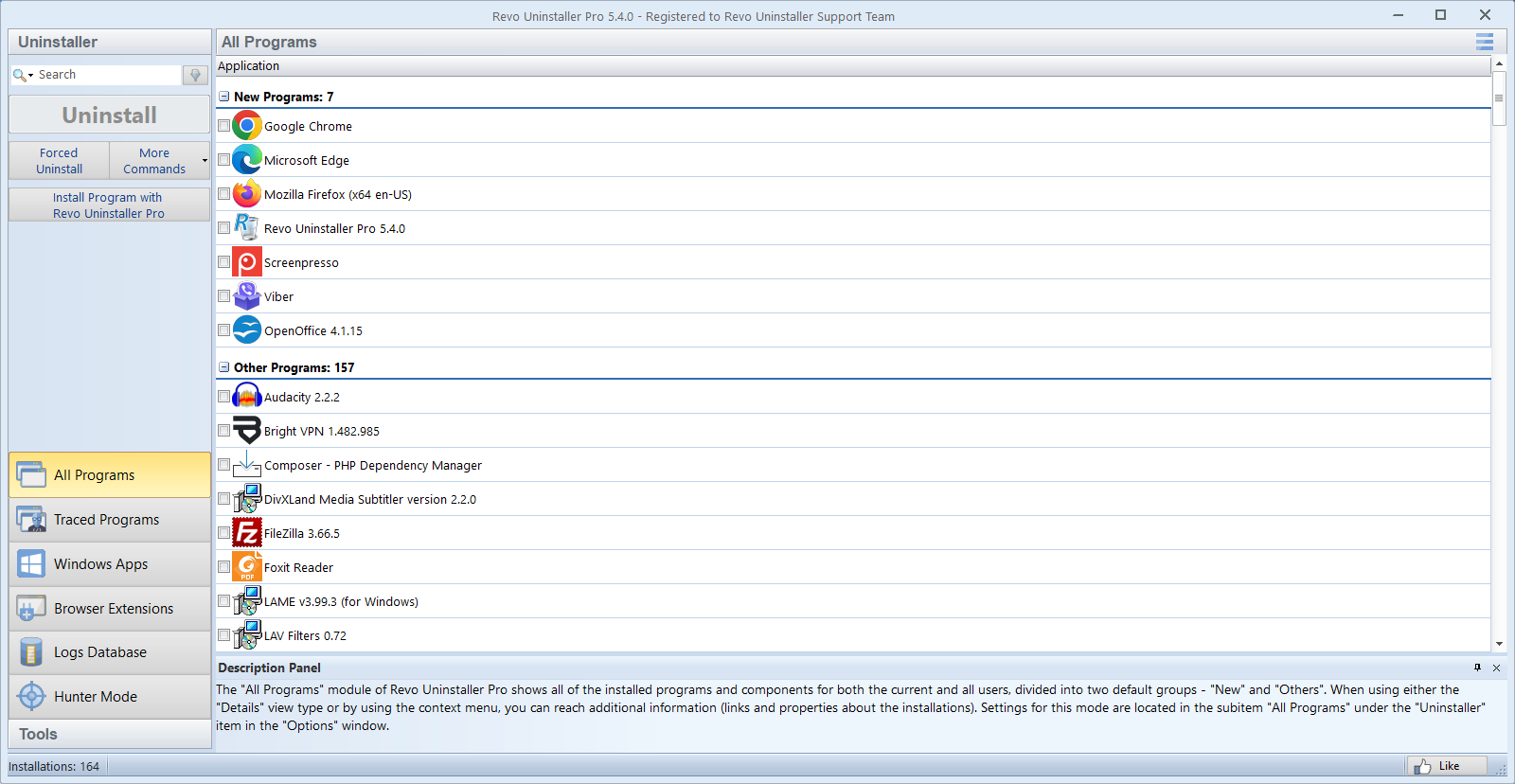
Task: Click the FileZilla icon in list
Action: tap(246, 533)
